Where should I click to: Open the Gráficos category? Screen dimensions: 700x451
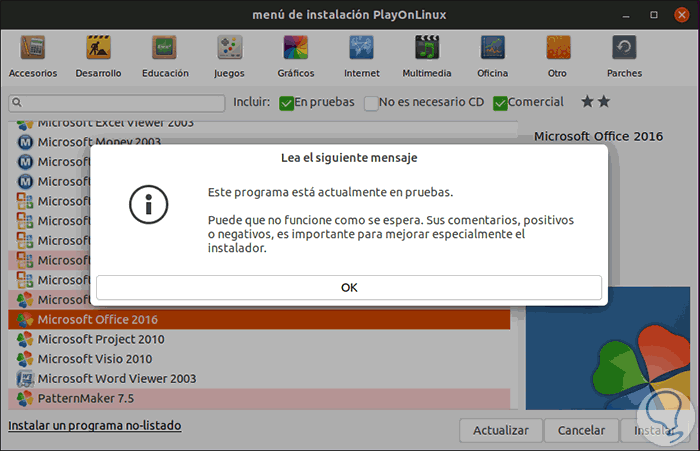(296, 57)
